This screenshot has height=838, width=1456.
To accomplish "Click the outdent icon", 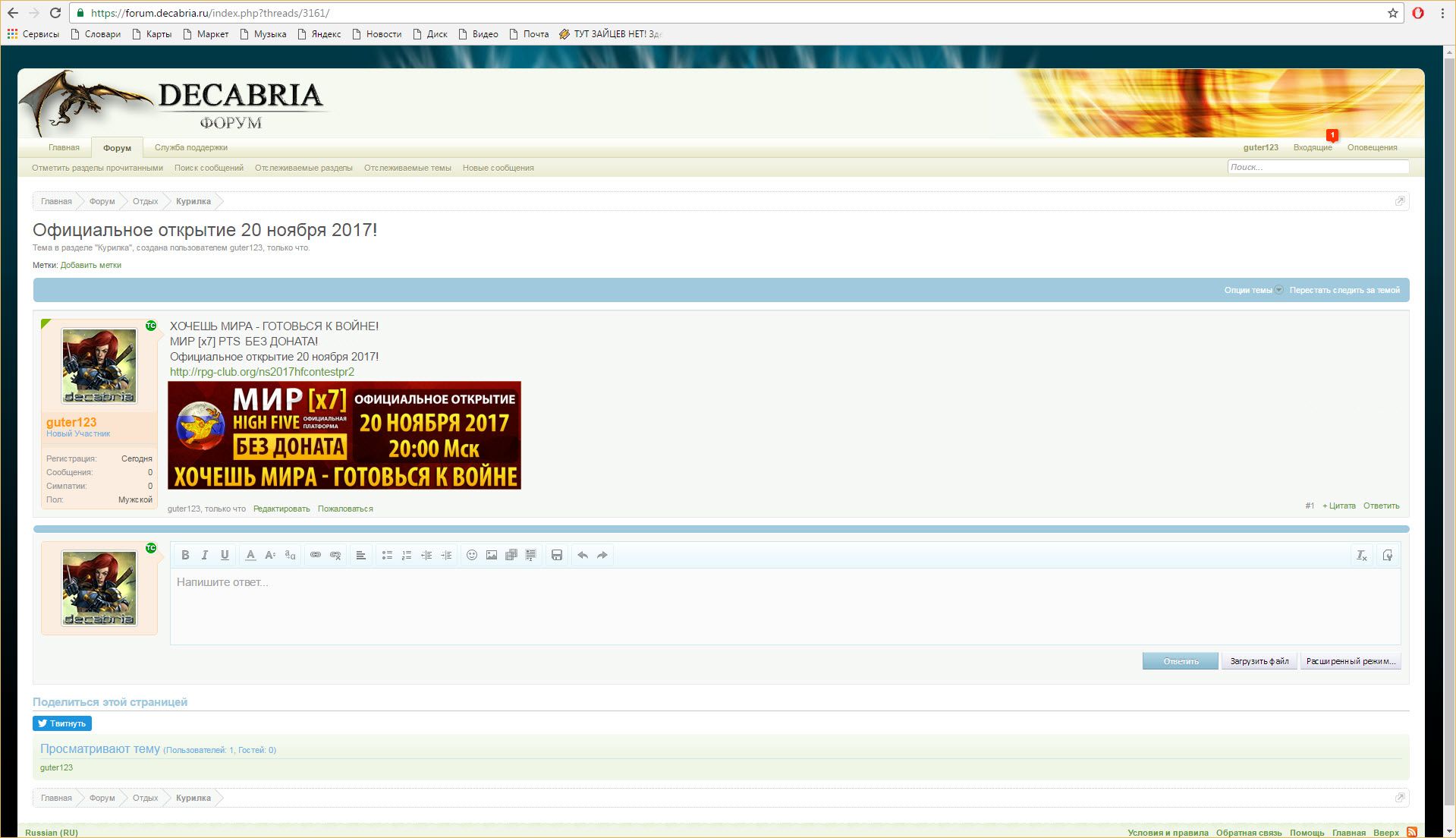I will pos(426,555).
